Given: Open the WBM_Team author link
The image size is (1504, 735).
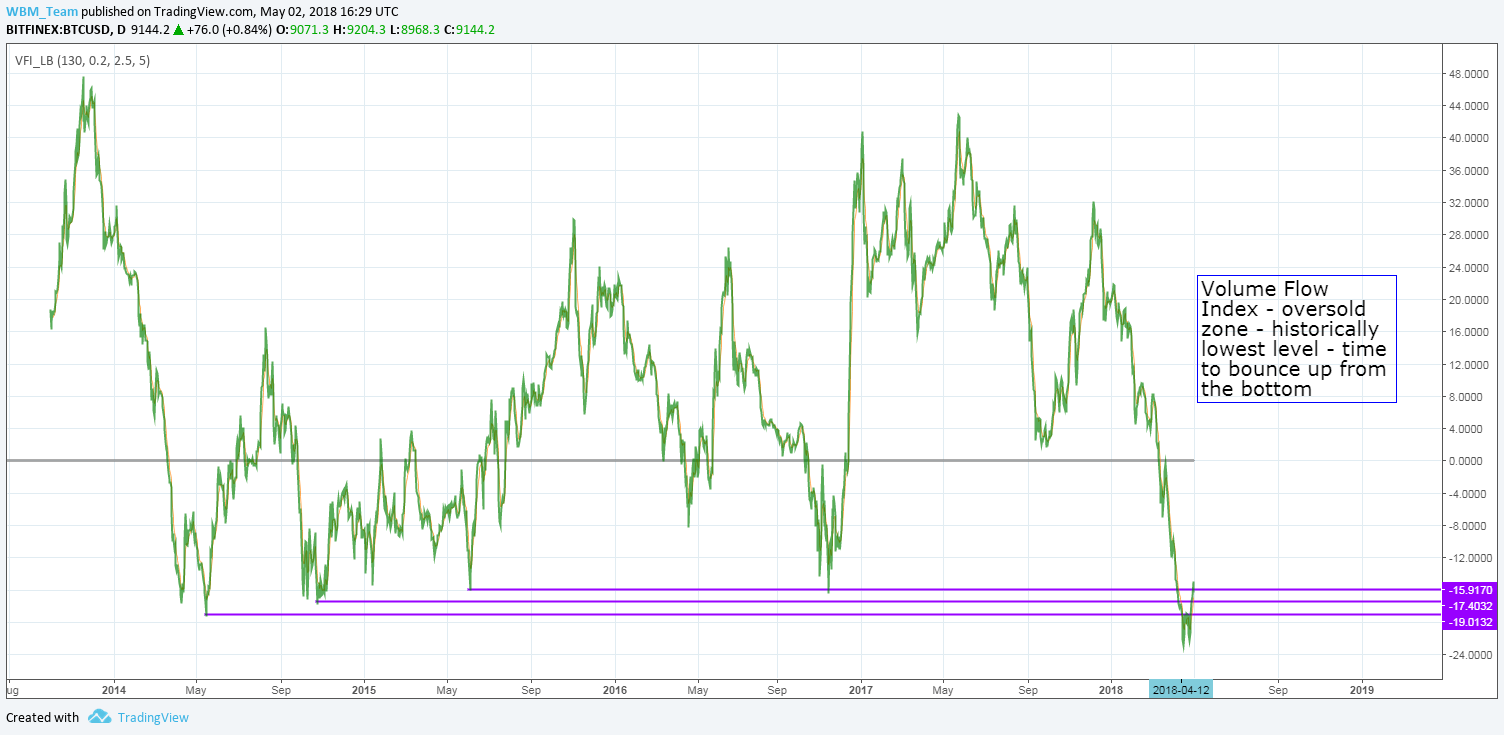Looking at the screenshot, I should pyautogui.click(x=42, y=11).
